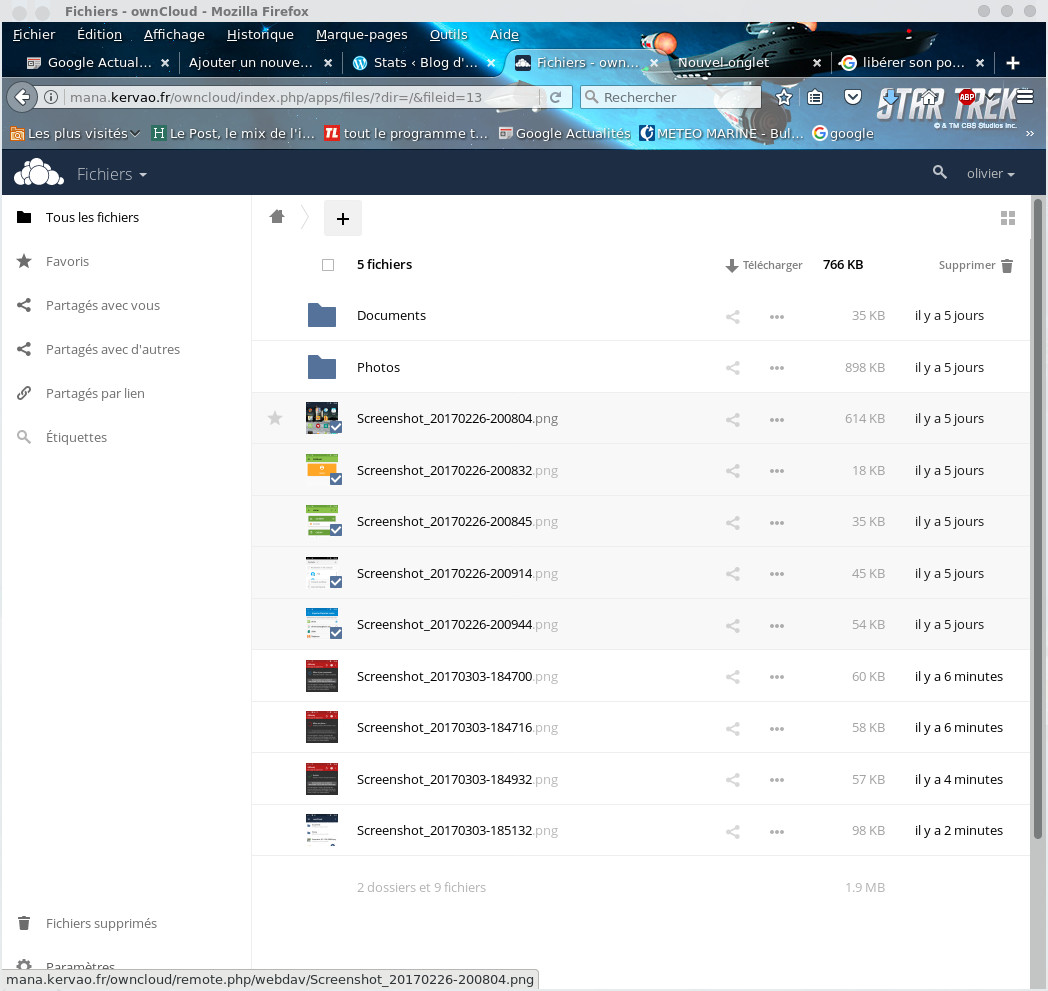This screenshot has height=991, width=1048.
Task: Click the ownCloud search magnifier icon
Action: 939,173
